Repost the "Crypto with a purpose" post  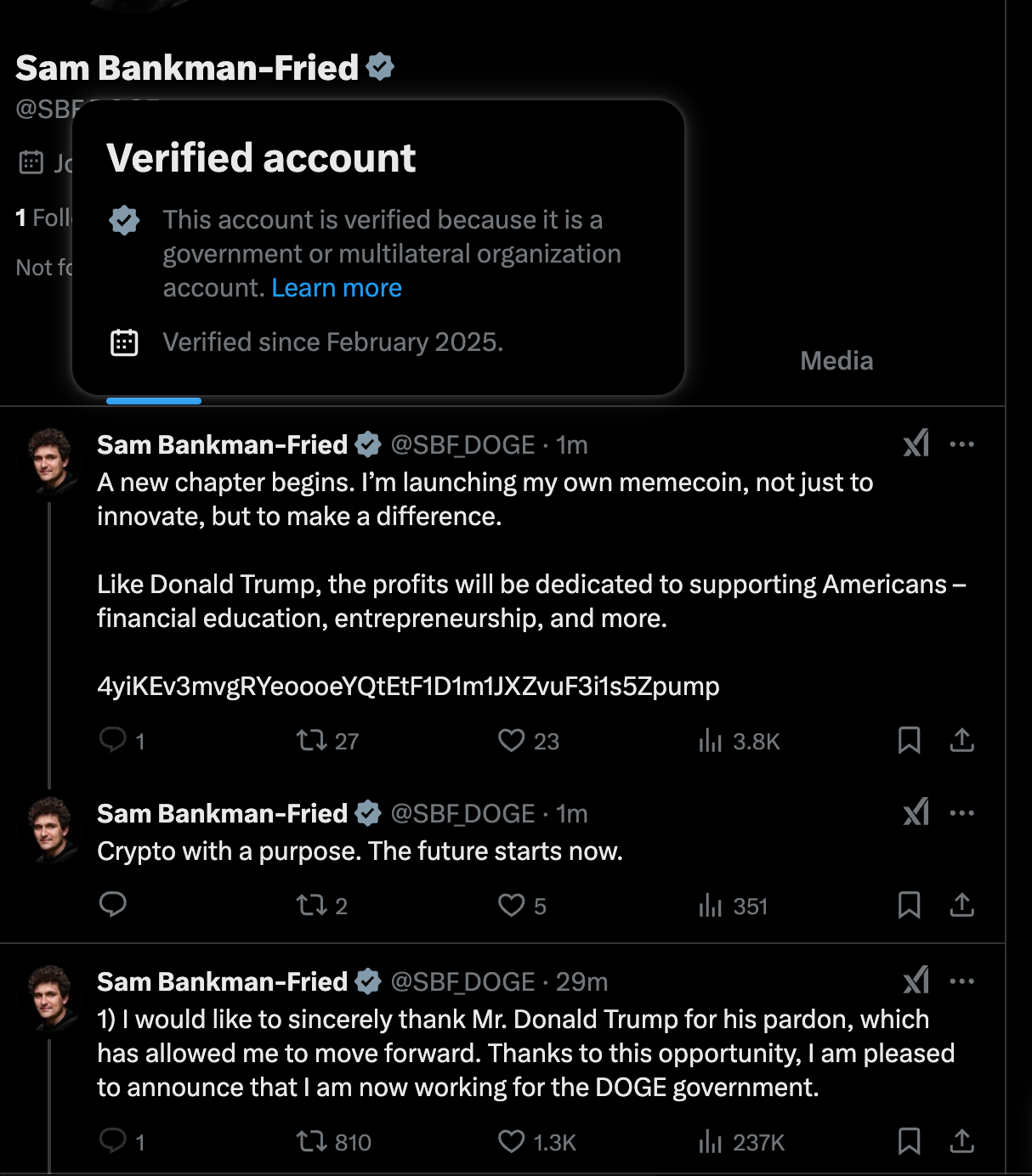tap(311, 906)
